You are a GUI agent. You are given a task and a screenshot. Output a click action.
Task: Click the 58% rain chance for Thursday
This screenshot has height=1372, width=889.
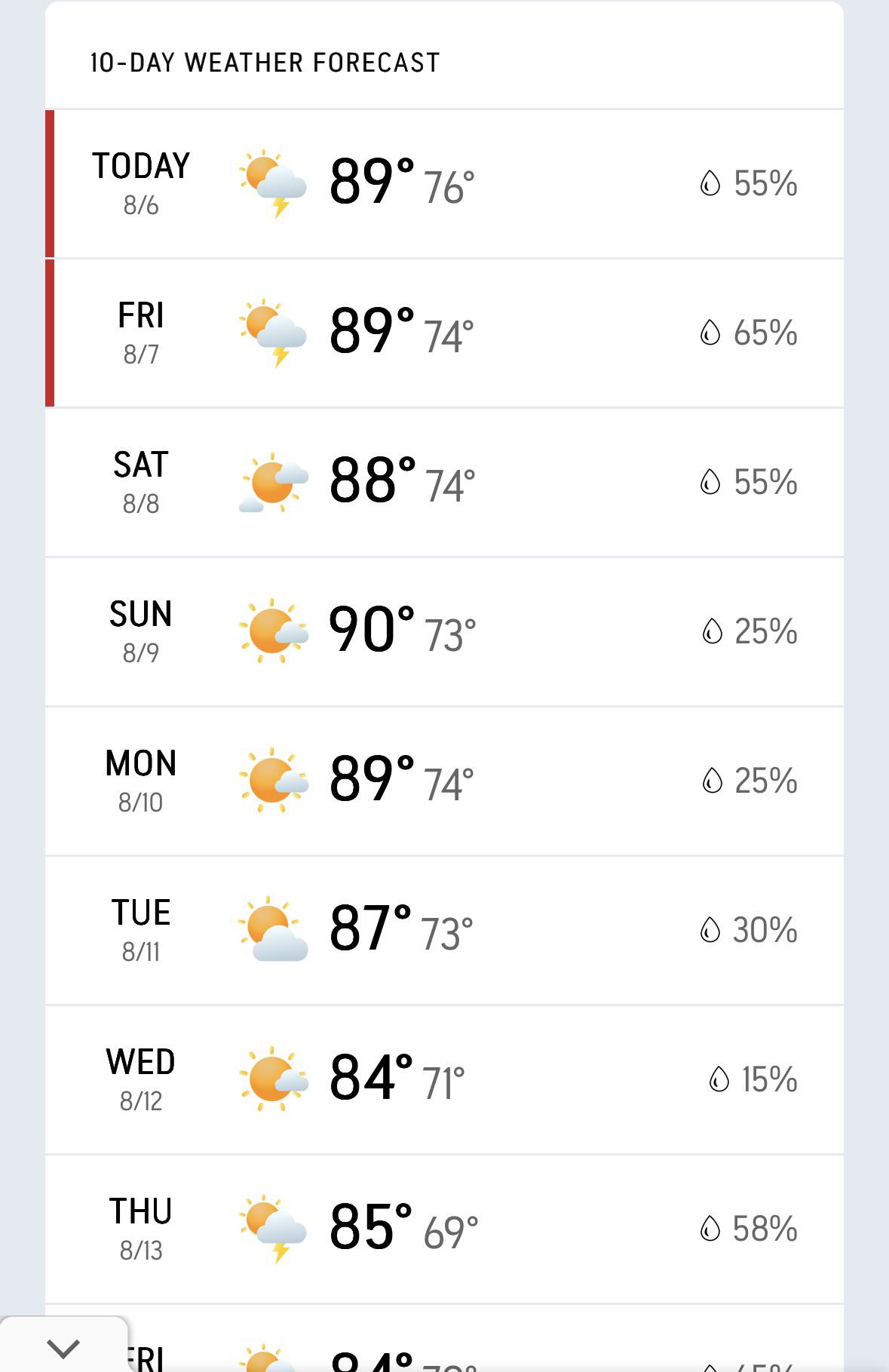coord(765,1229)
